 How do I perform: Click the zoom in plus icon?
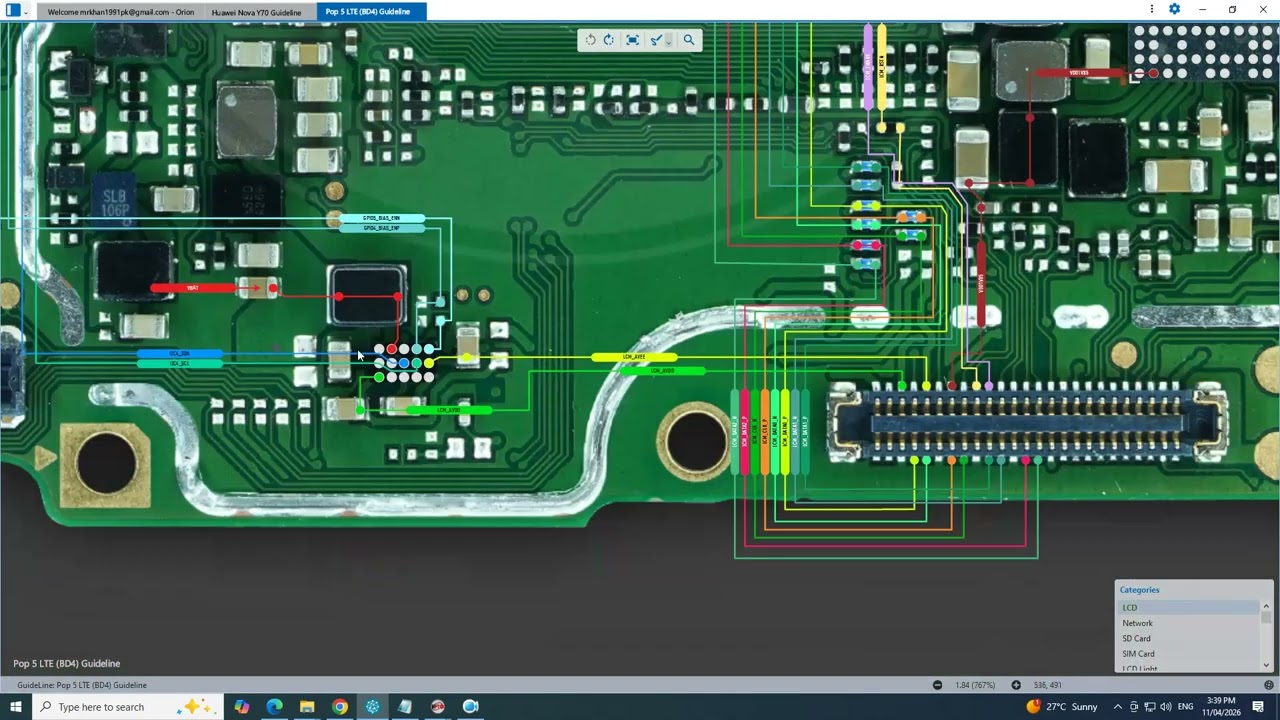pos(1016,685)
